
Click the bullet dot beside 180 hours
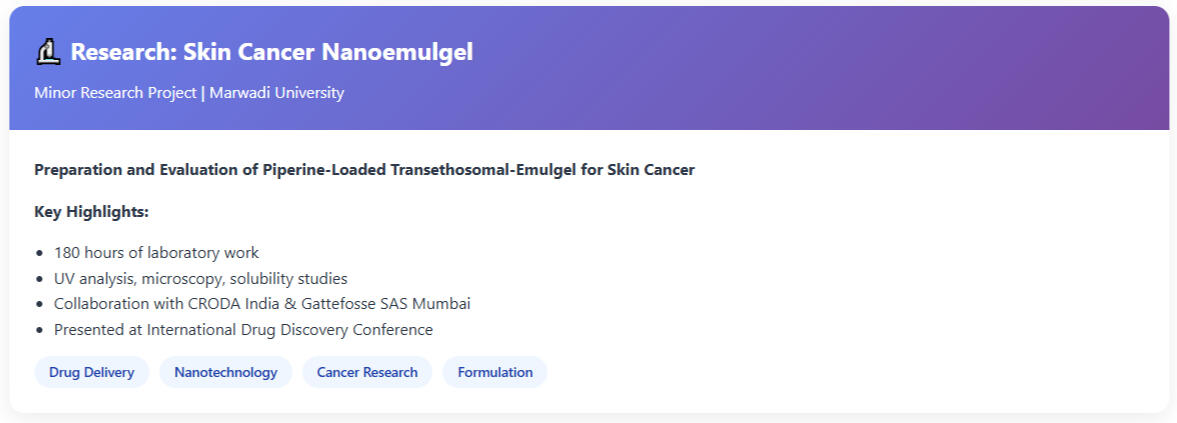coord(39,253)
